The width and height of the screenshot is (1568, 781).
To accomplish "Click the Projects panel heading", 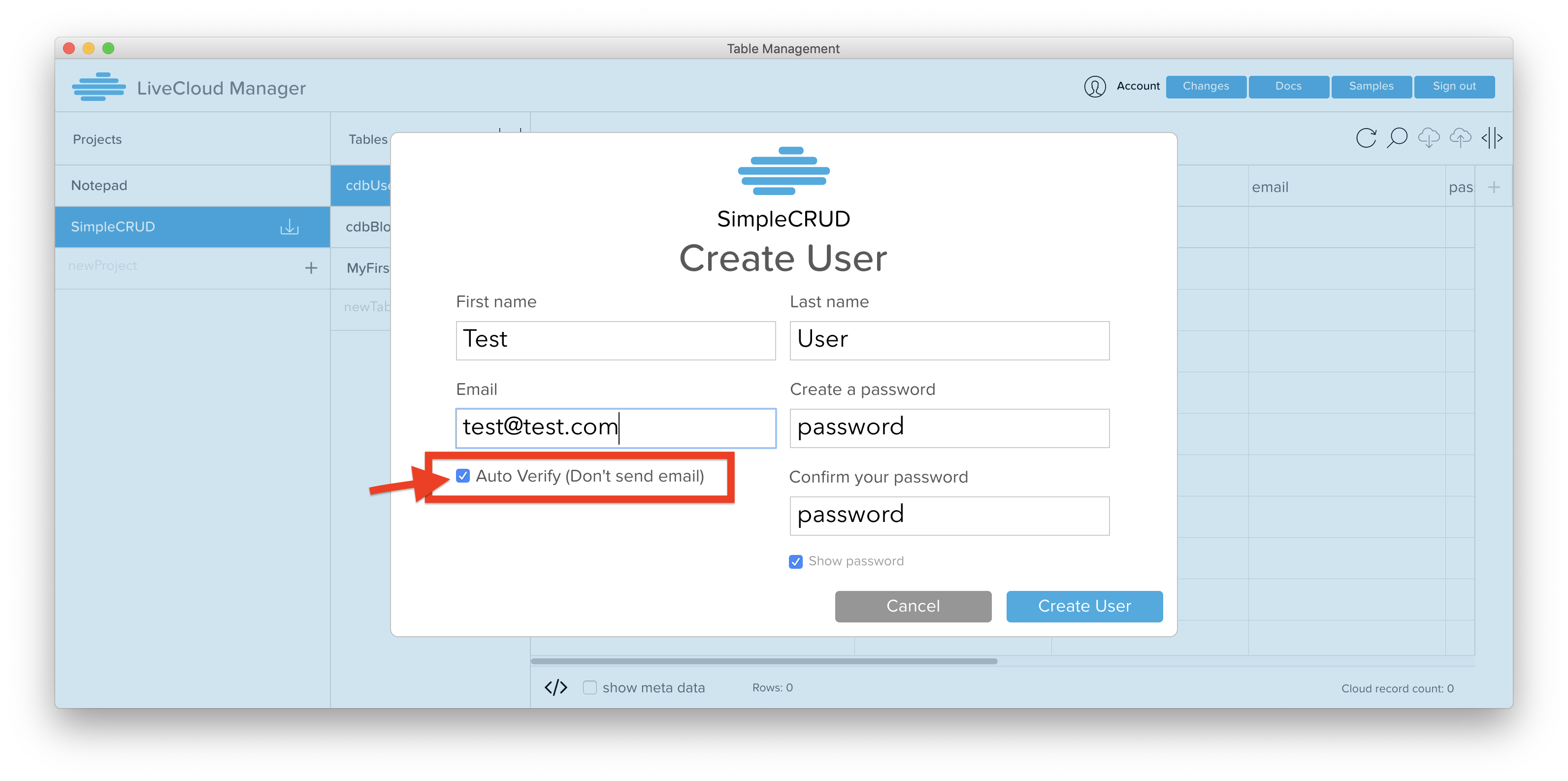I will 98,139.
